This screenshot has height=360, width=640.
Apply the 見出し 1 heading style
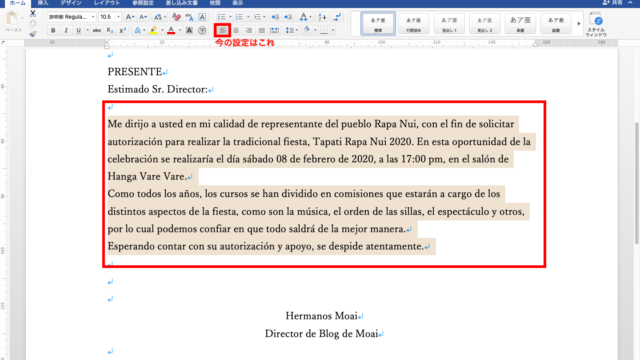pyautogui.click(x=449, y=24)
